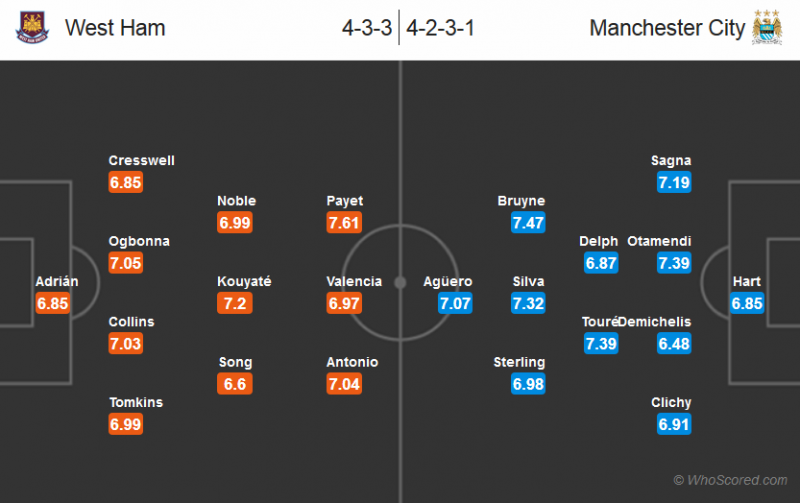Click Payet's 7.61 rating badge

click(344, 223)
